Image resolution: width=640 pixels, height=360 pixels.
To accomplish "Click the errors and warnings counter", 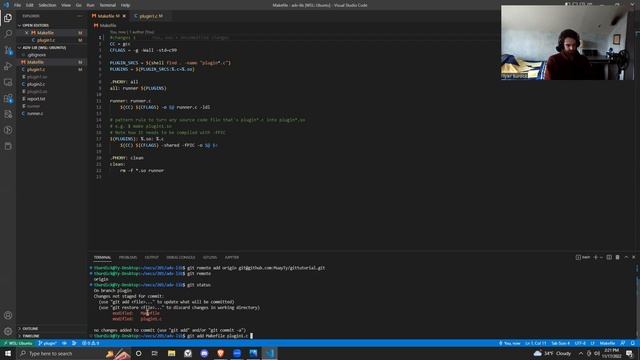I will [x=91, y=343].
